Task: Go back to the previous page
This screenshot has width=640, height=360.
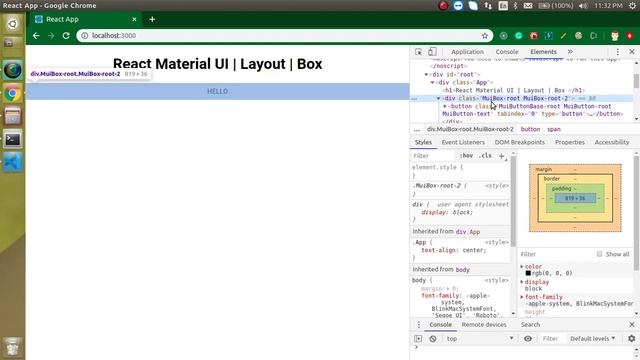Action: (36, 36)
